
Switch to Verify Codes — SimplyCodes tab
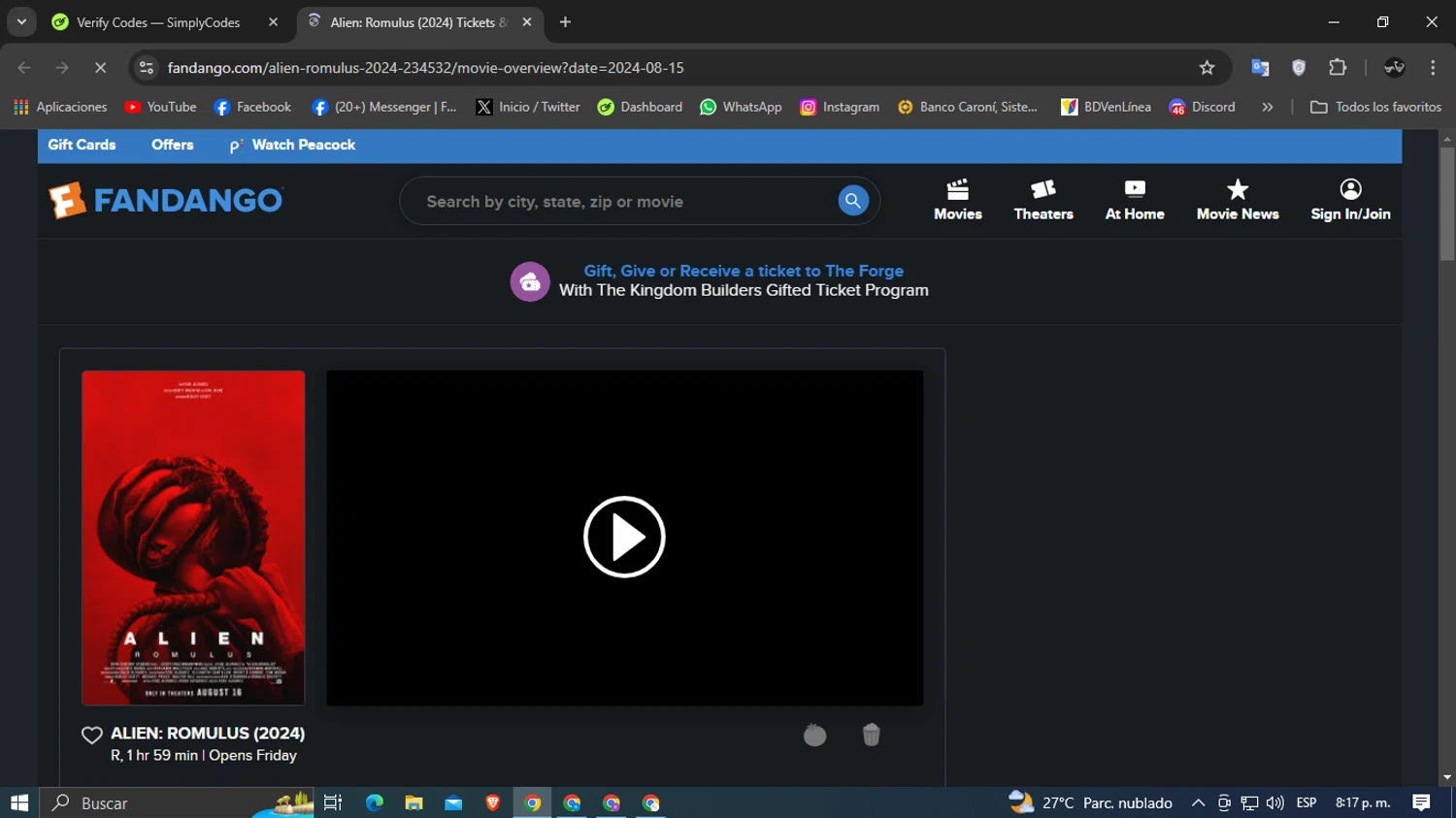coord(158,22)
